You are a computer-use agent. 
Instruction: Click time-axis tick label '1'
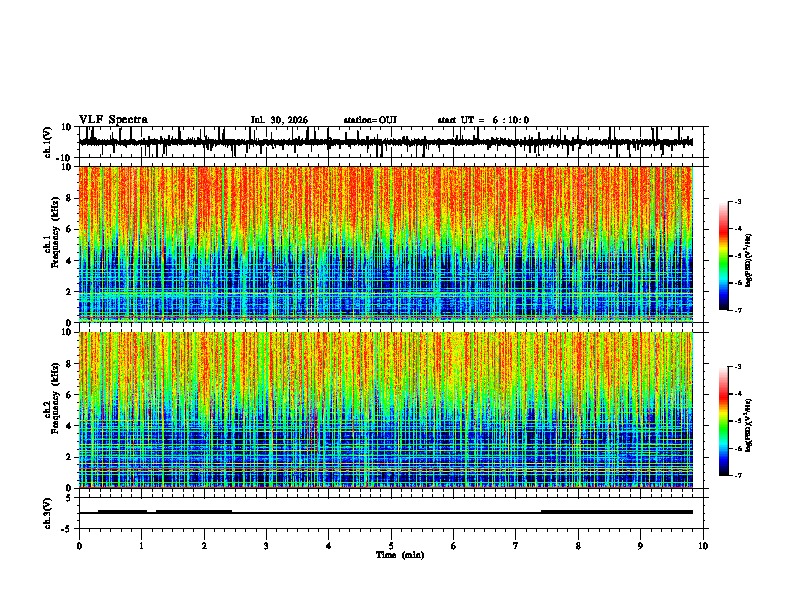pyautogui.click(x=141, y=546)
